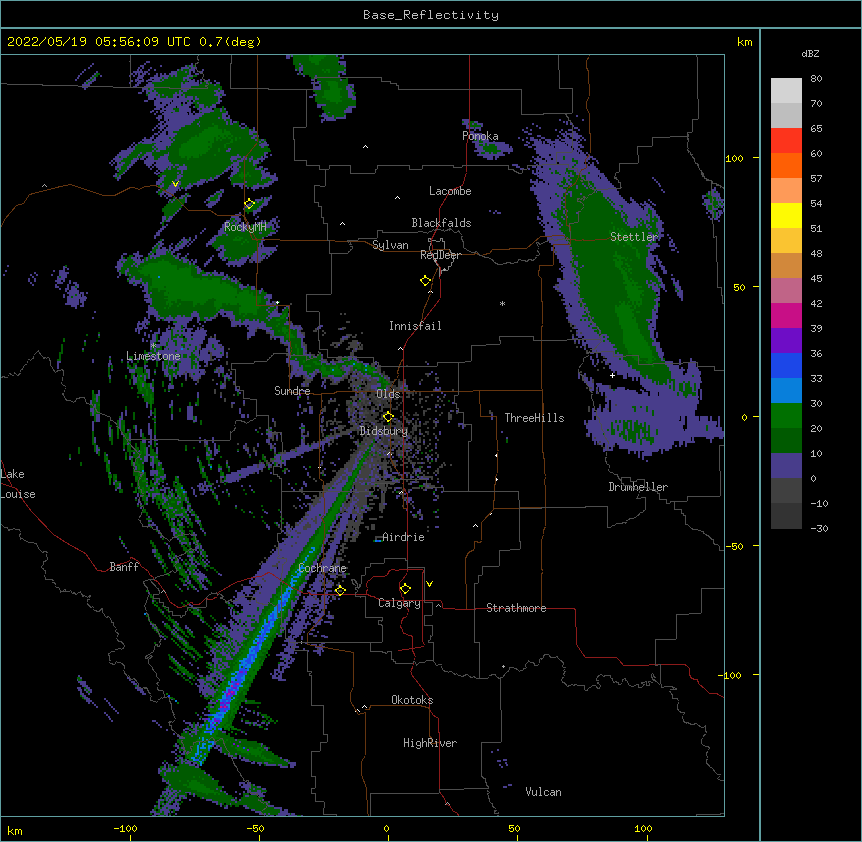Click the Cochrane town label
Image resolution: width=862 pixels, height=842 pixels.
coord(323,568)
